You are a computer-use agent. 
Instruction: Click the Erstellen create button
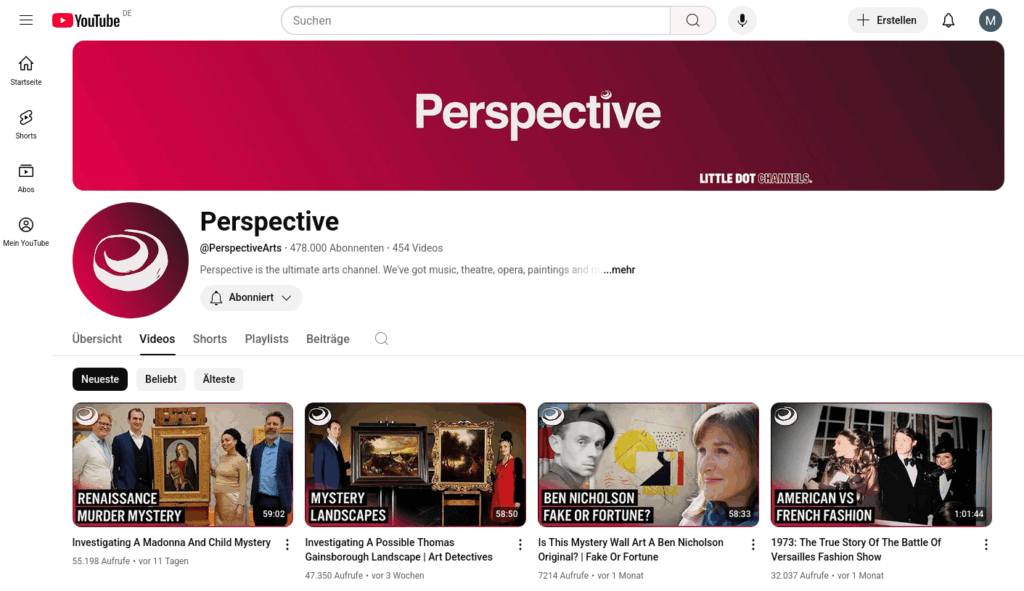coord(888,20)
